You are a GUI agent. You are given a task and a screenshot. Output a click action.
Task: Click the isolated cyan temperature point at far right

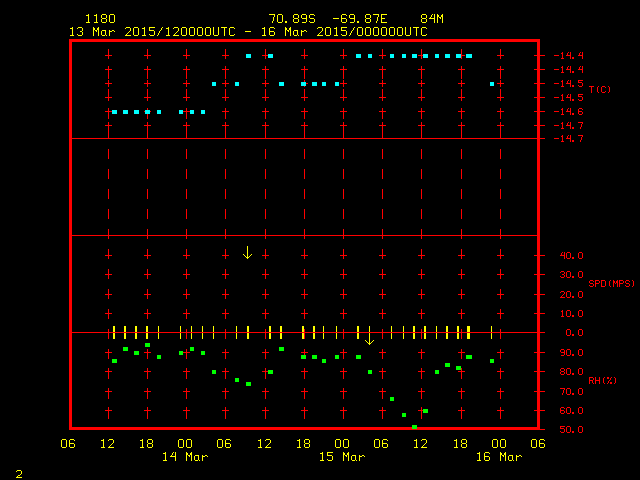point(492,84)
